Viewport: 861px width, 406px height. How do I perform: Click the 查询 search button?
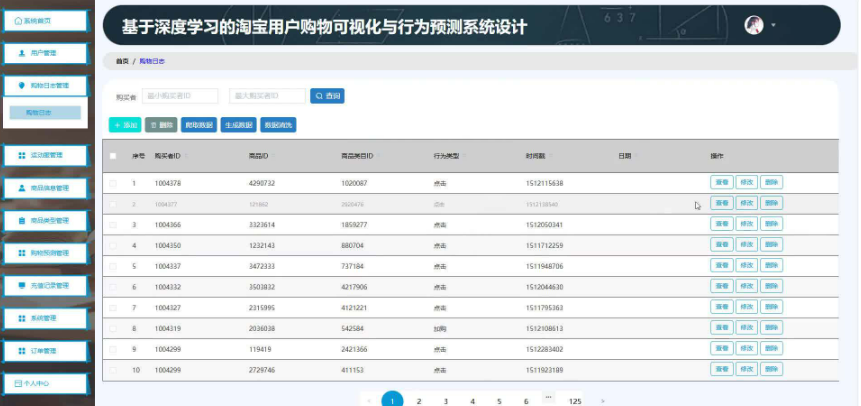(327, 96)
